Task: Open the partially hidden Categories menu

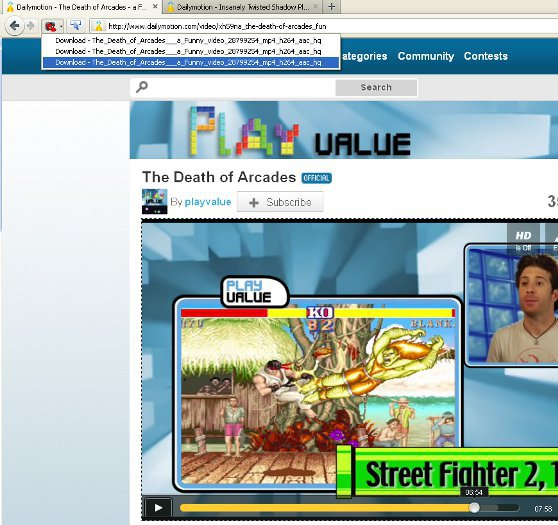Action: point(364,56)
